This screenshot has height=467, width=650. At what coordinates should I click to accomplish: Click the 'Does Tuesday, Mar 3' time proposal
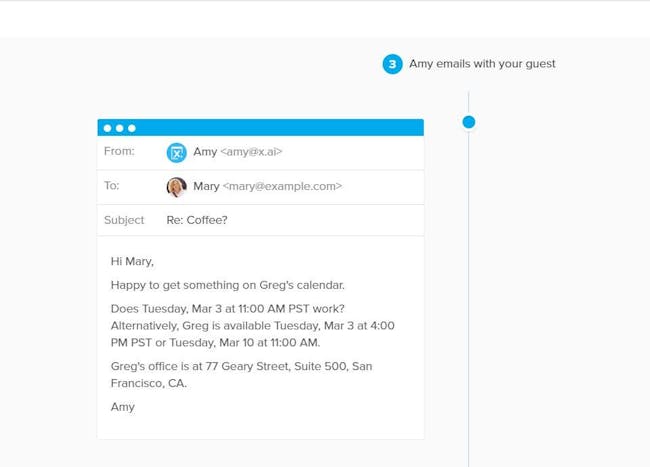(x=228, y=309)
